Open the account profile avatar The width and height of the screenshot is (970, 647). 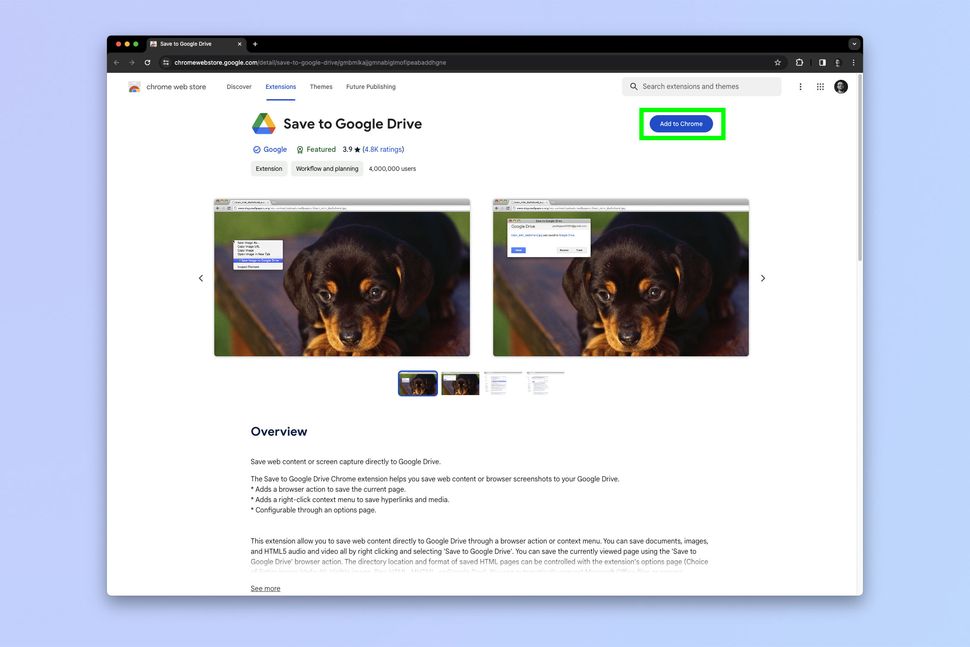(841, 86)
